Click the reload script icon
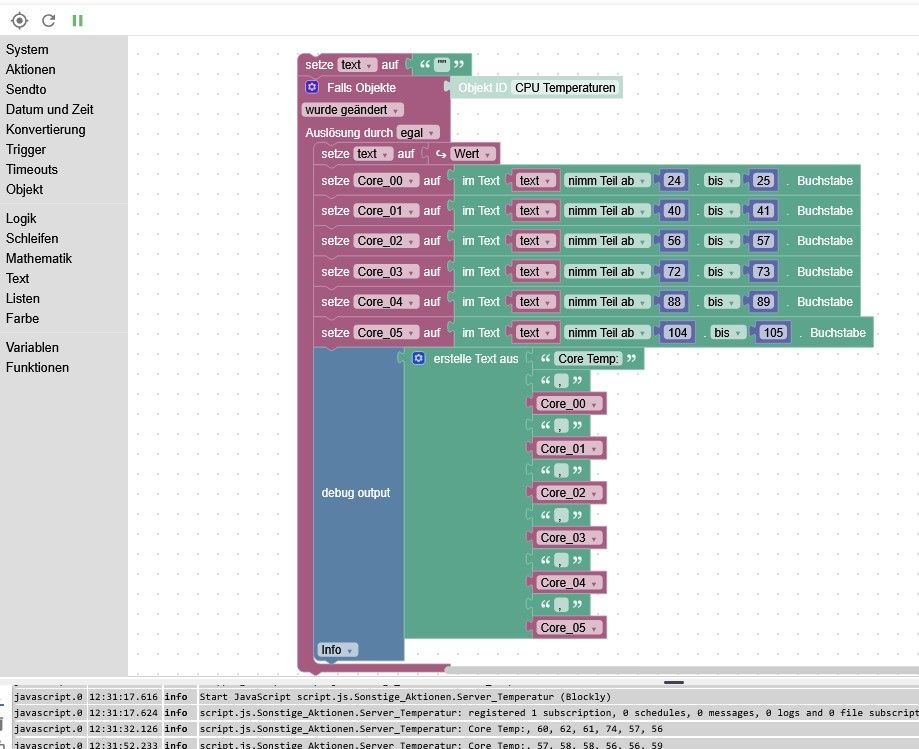The image size is (919, 749). click(x=49, y=21)
